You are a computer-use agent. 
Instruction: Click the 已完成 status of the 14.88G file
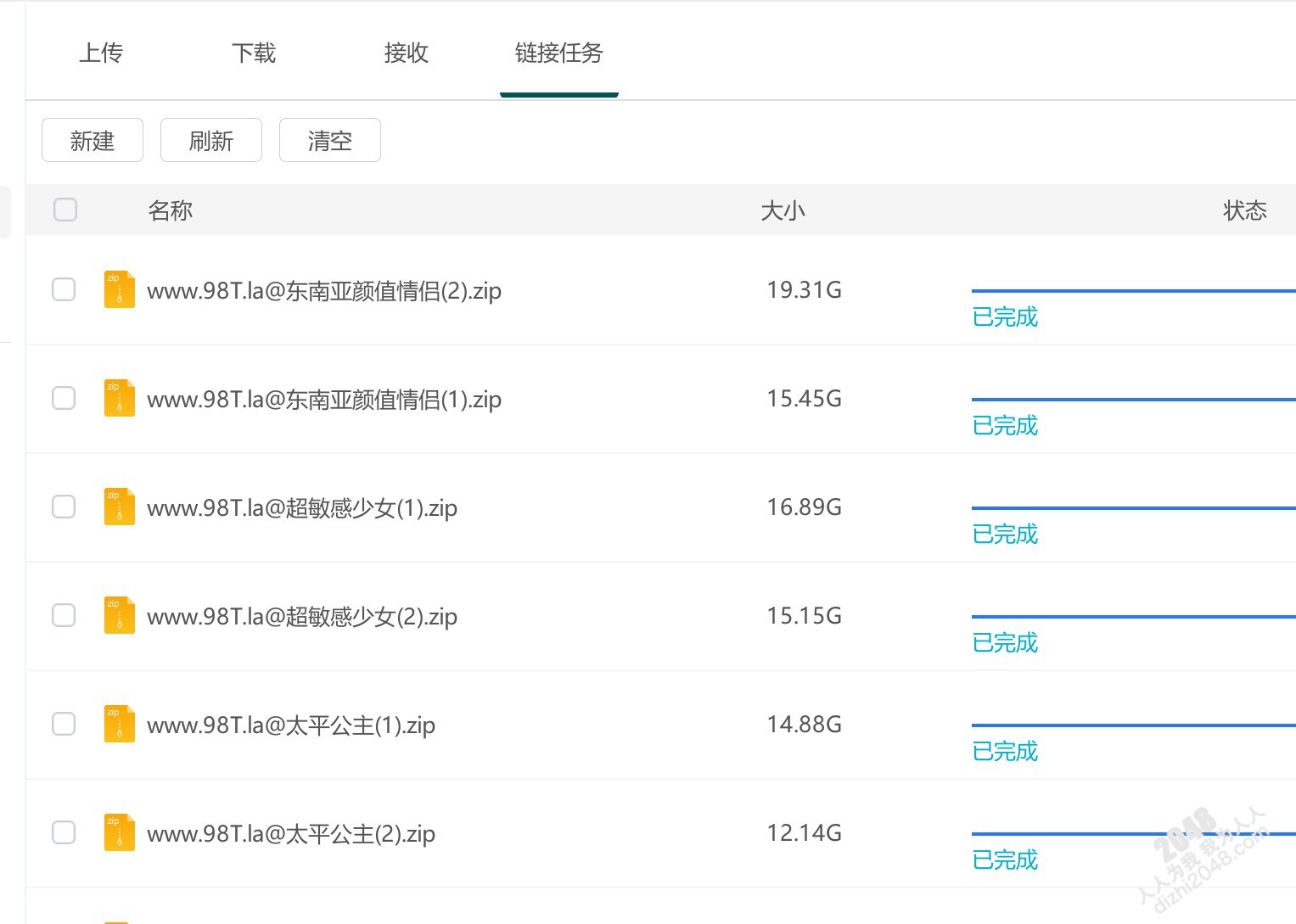[x=1005, y=752]
